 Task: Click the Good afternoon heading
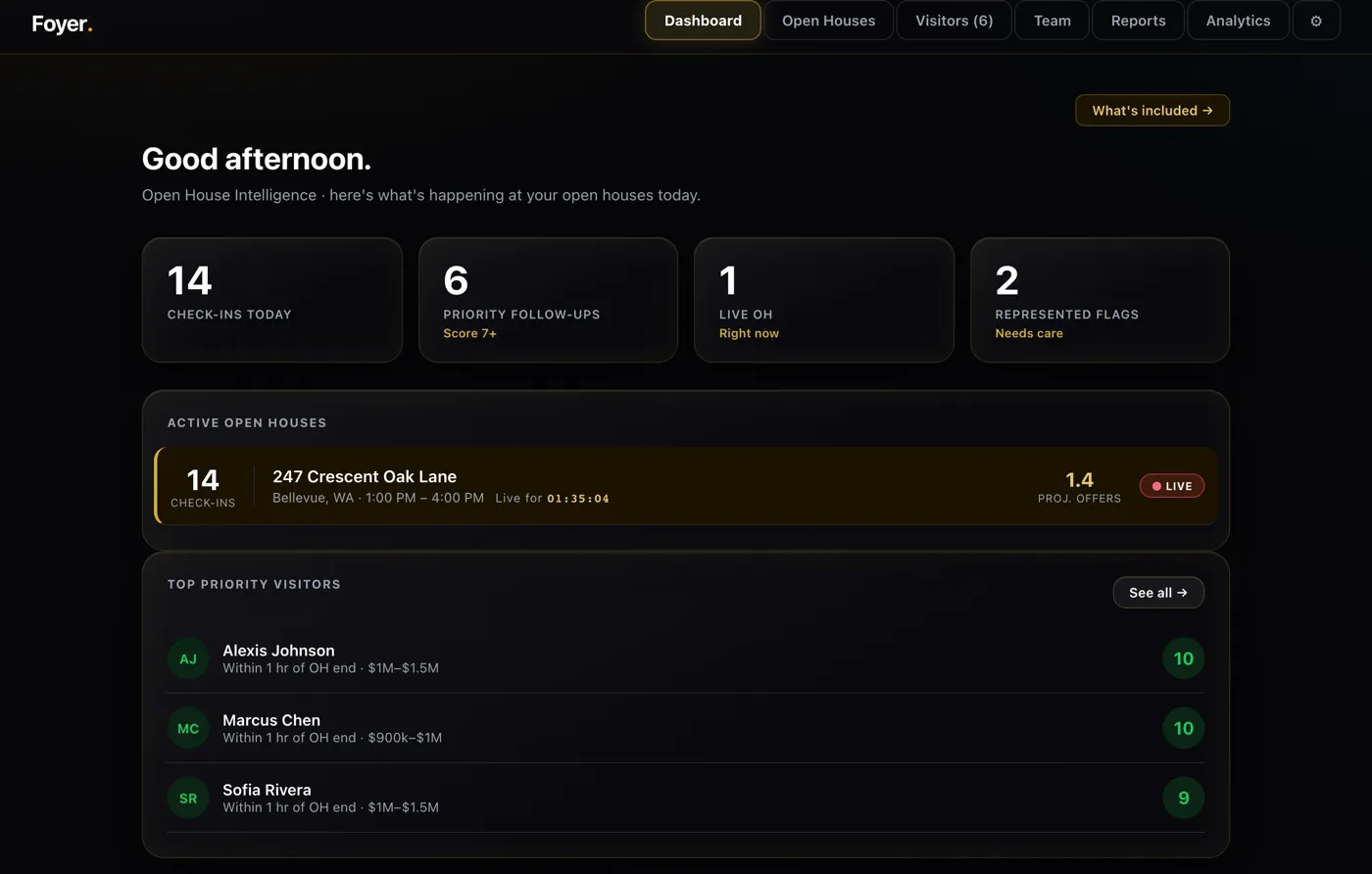click(x=257, y=159)
